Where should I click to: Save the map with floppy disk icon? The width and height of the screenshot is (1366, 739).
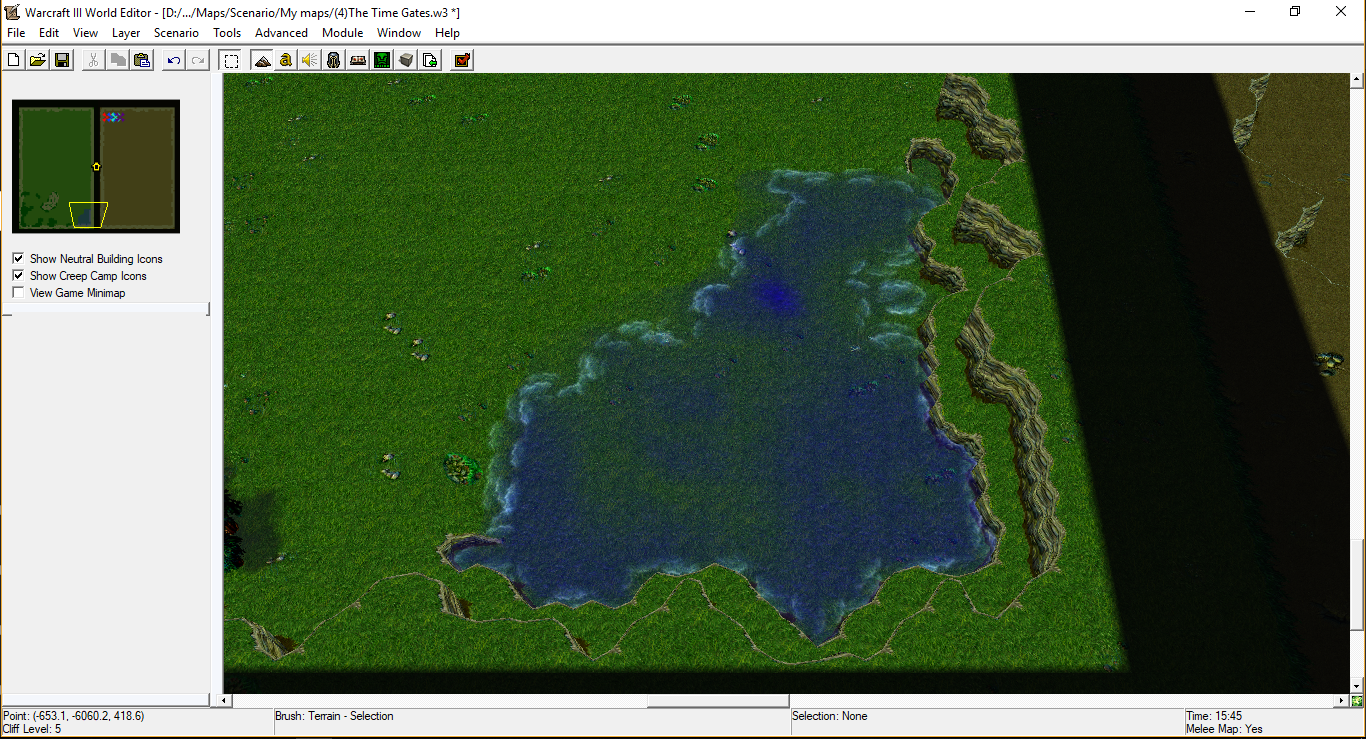click(62, 60)
